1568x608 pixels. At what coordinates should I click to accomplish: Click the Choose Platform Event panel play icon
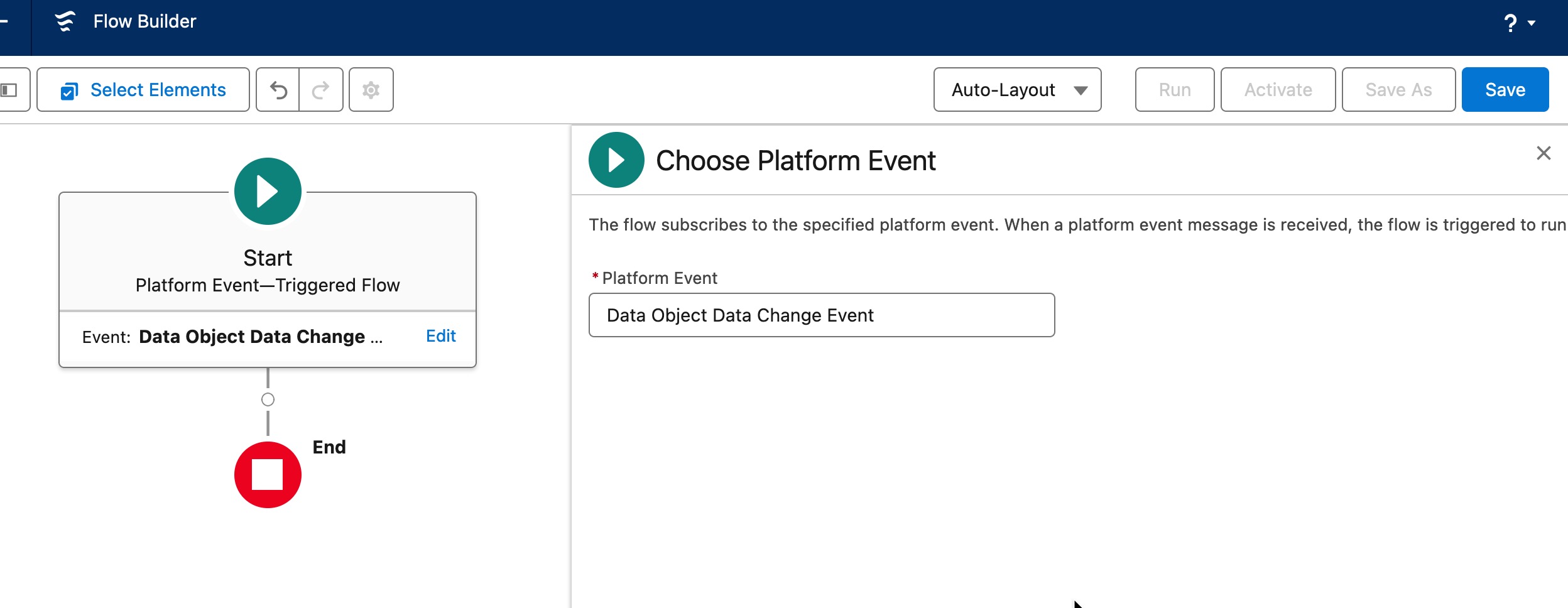(616, 160)
